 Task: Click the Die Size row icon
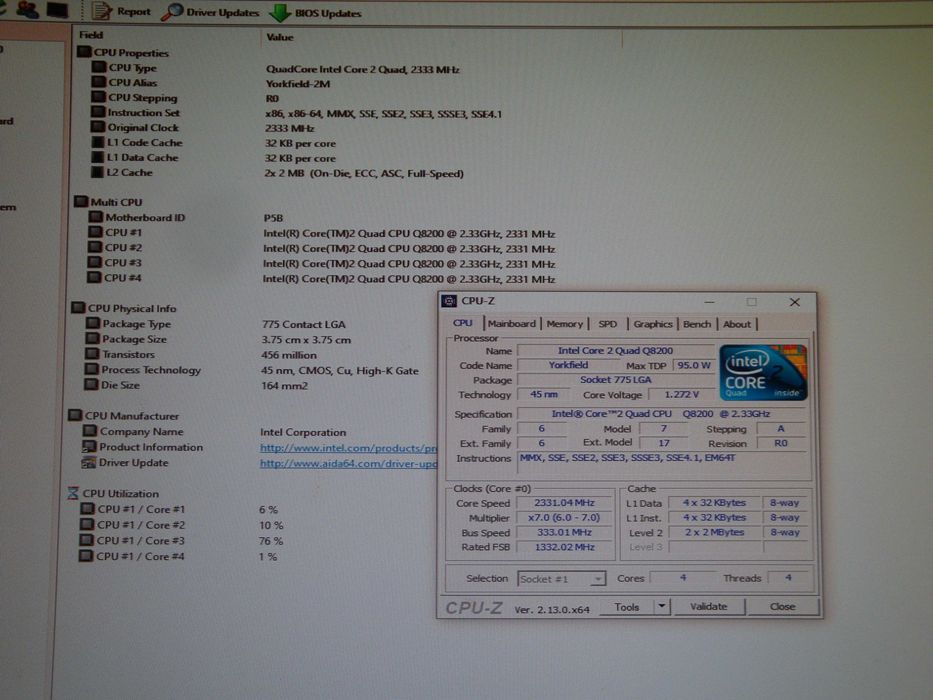[x=91, y=385]
